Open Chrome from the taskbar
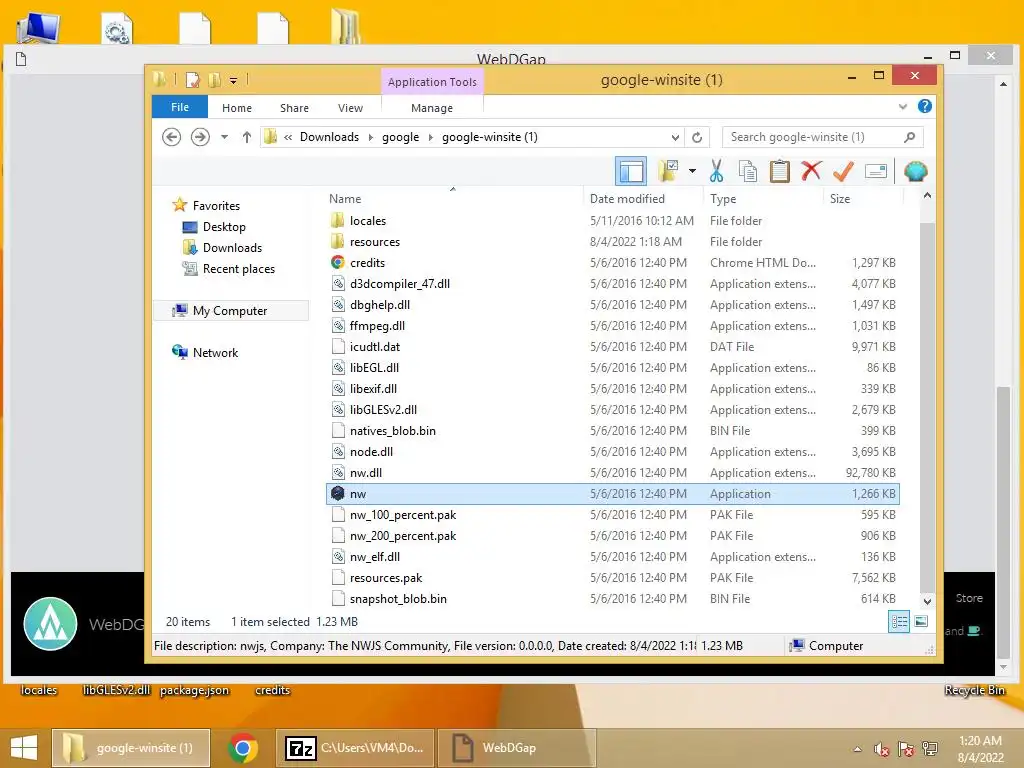This screenshot has width=1024, height=768. [243, 748]
